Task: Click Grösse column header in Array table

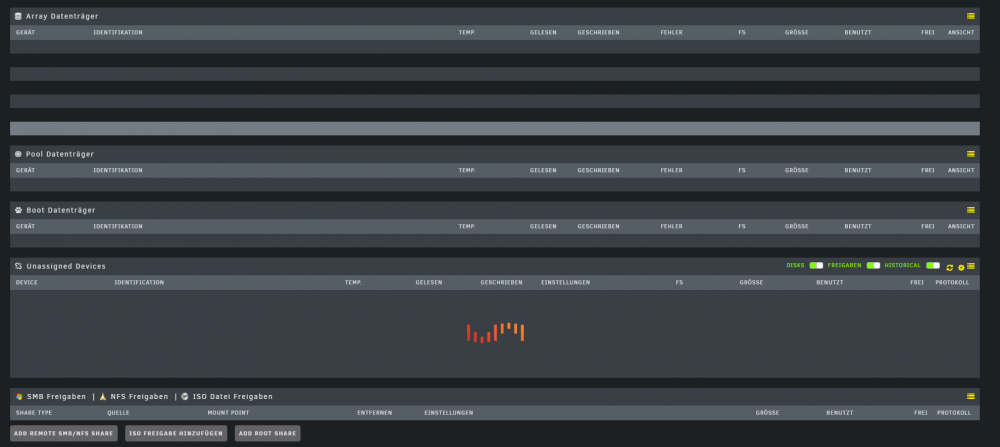Action: (x=797, y=33)
